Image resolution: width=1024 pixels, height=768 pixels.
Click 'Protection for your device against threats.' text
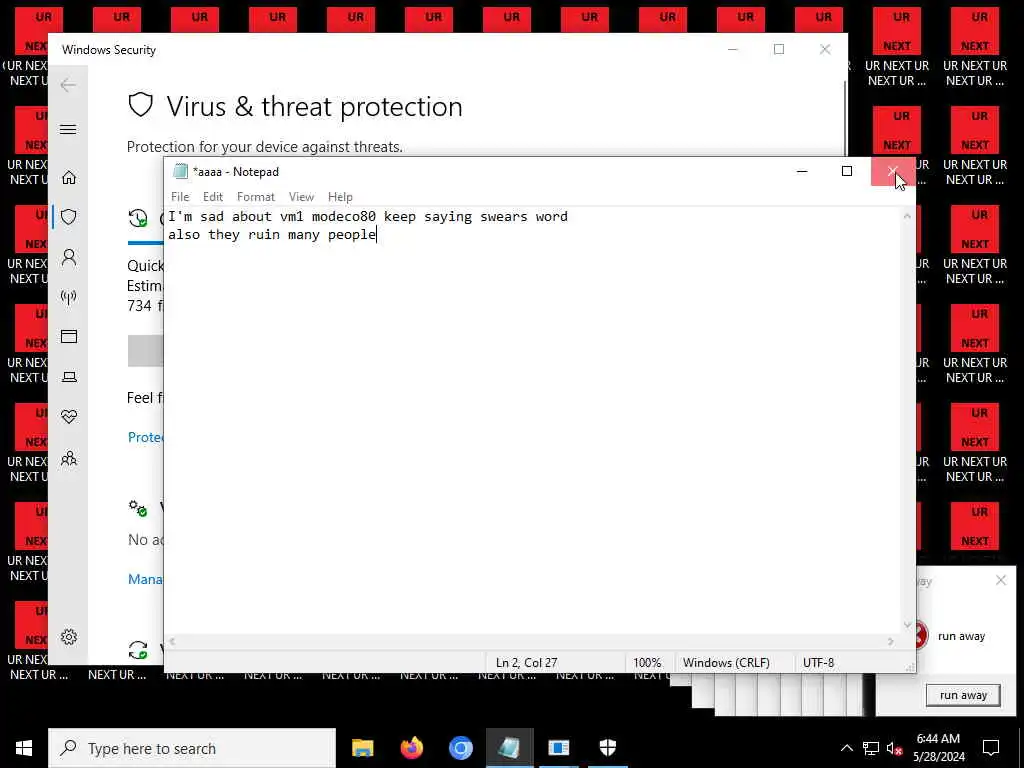[264, 146]
